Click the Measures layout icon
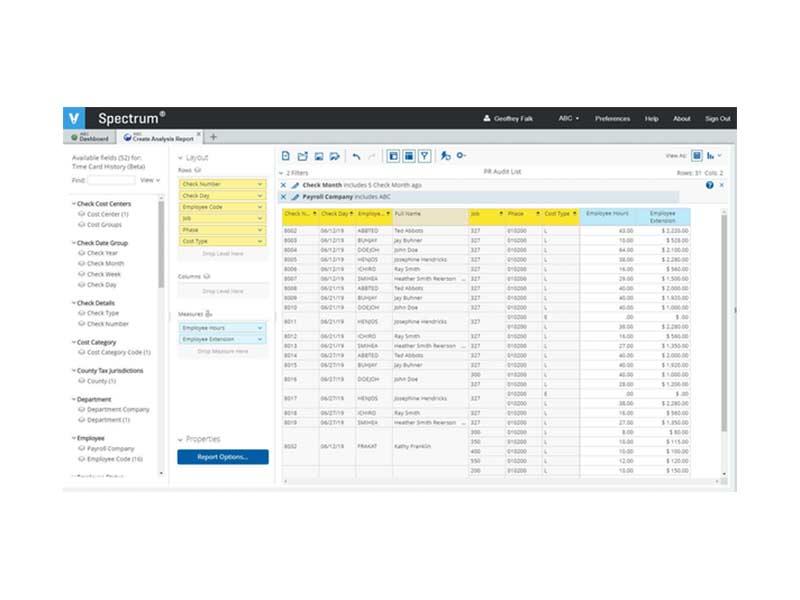800x600 pixels. click(x=209, y=314)
